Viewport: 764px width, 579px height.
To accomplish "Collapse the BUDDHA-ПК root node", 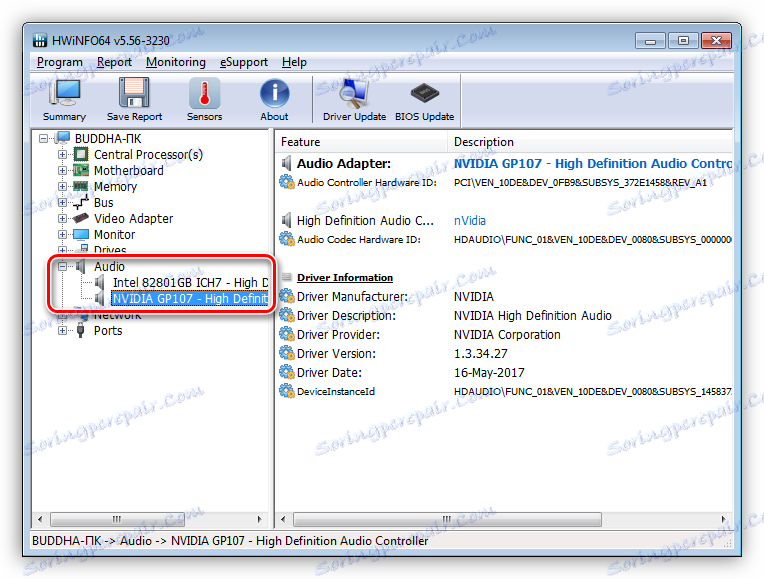I will pyautogui.click(x=43, y=138).
